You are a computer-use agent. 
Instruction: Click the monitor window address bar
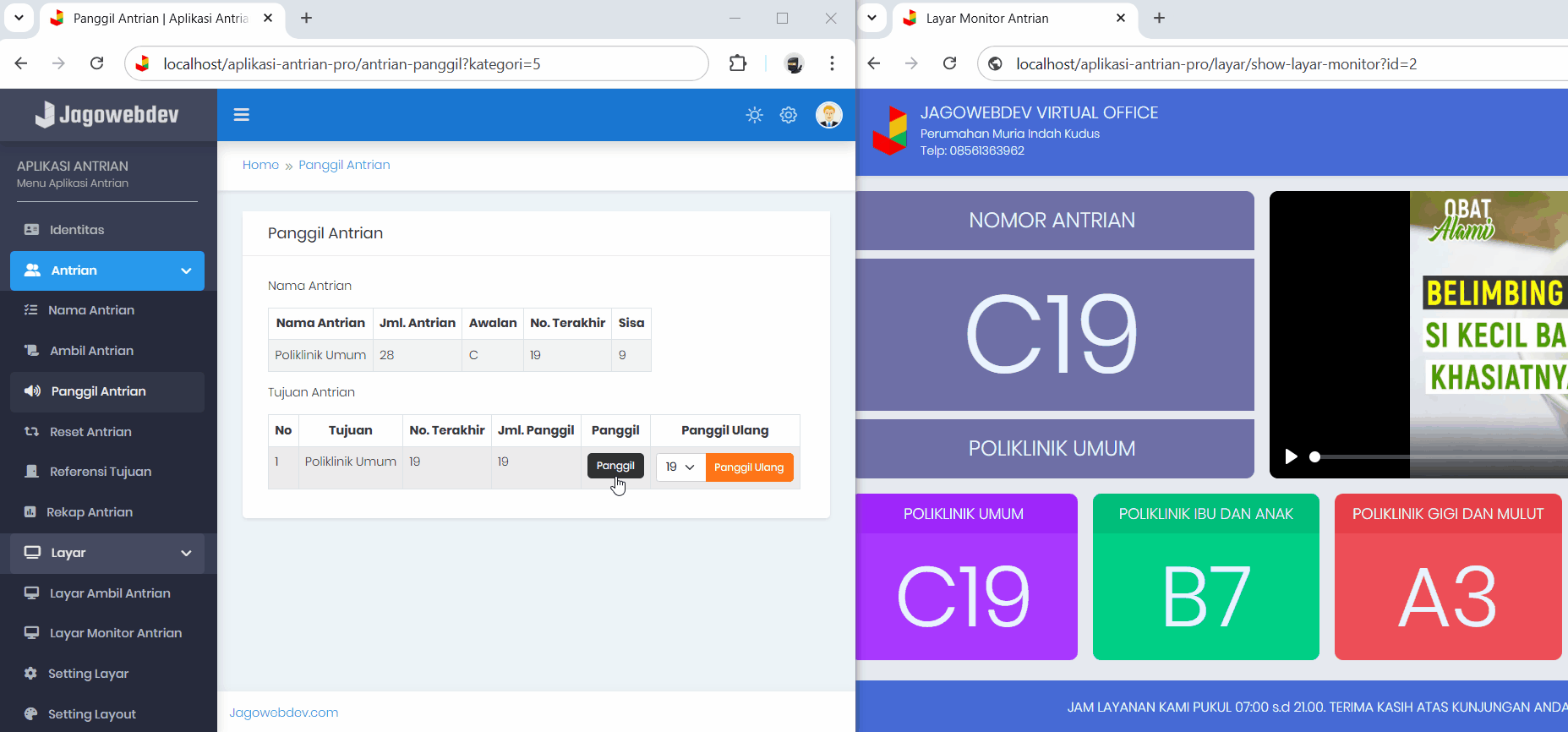tap(1272, 63)
